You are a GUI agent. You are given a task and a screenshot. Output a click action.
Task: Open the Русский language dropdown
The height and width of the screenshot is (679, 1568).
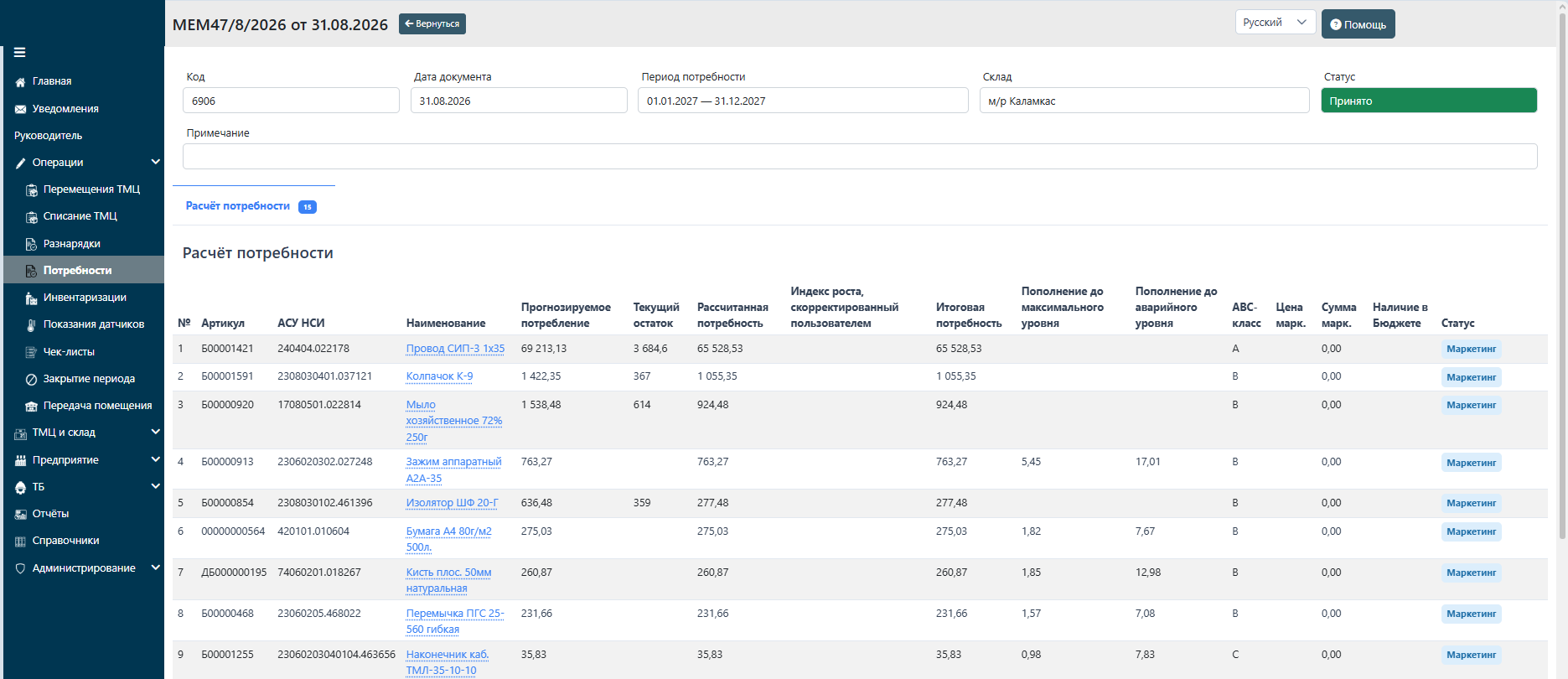point(1275,23)
